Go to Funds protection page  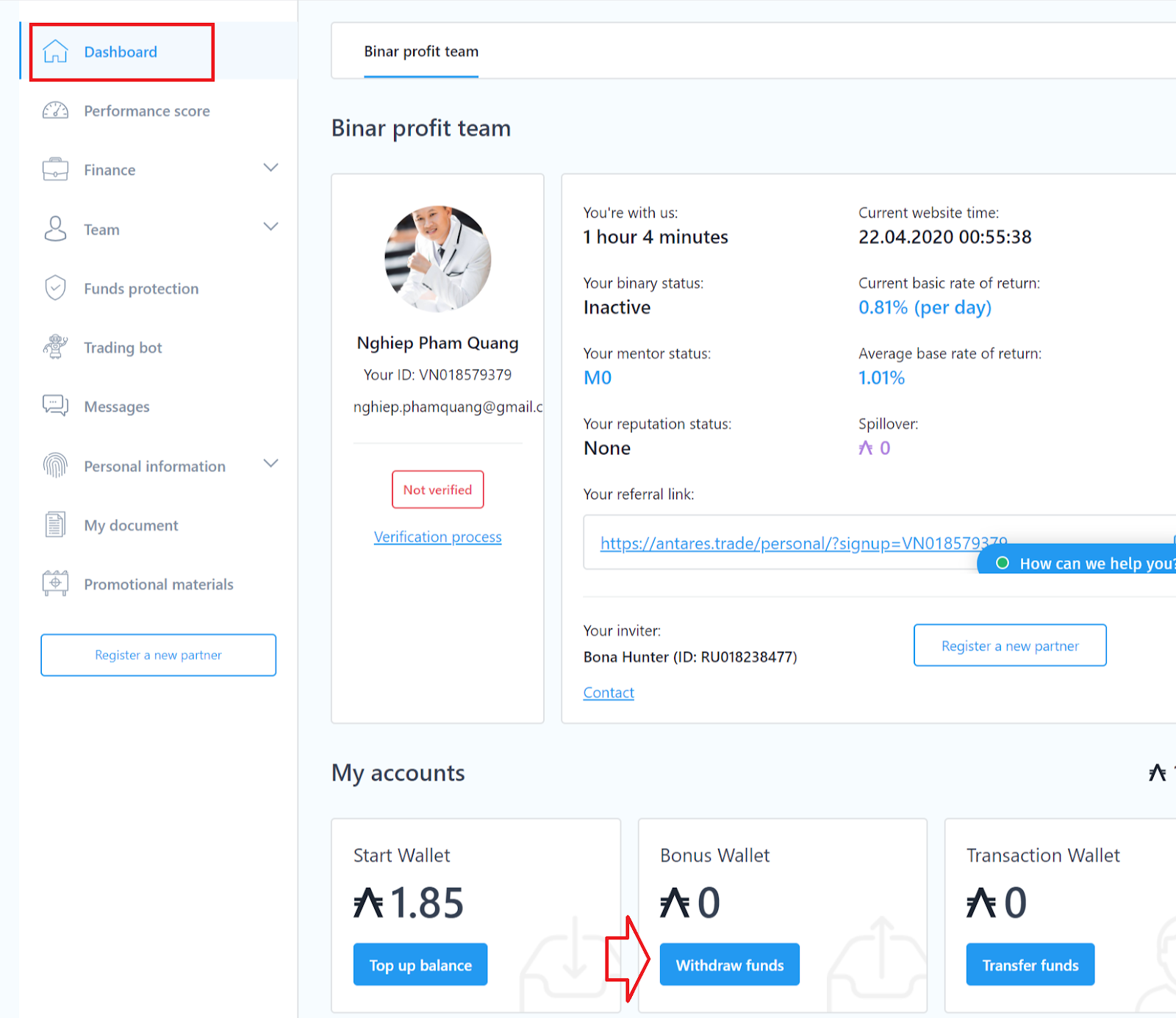click(x=141, y=289)
